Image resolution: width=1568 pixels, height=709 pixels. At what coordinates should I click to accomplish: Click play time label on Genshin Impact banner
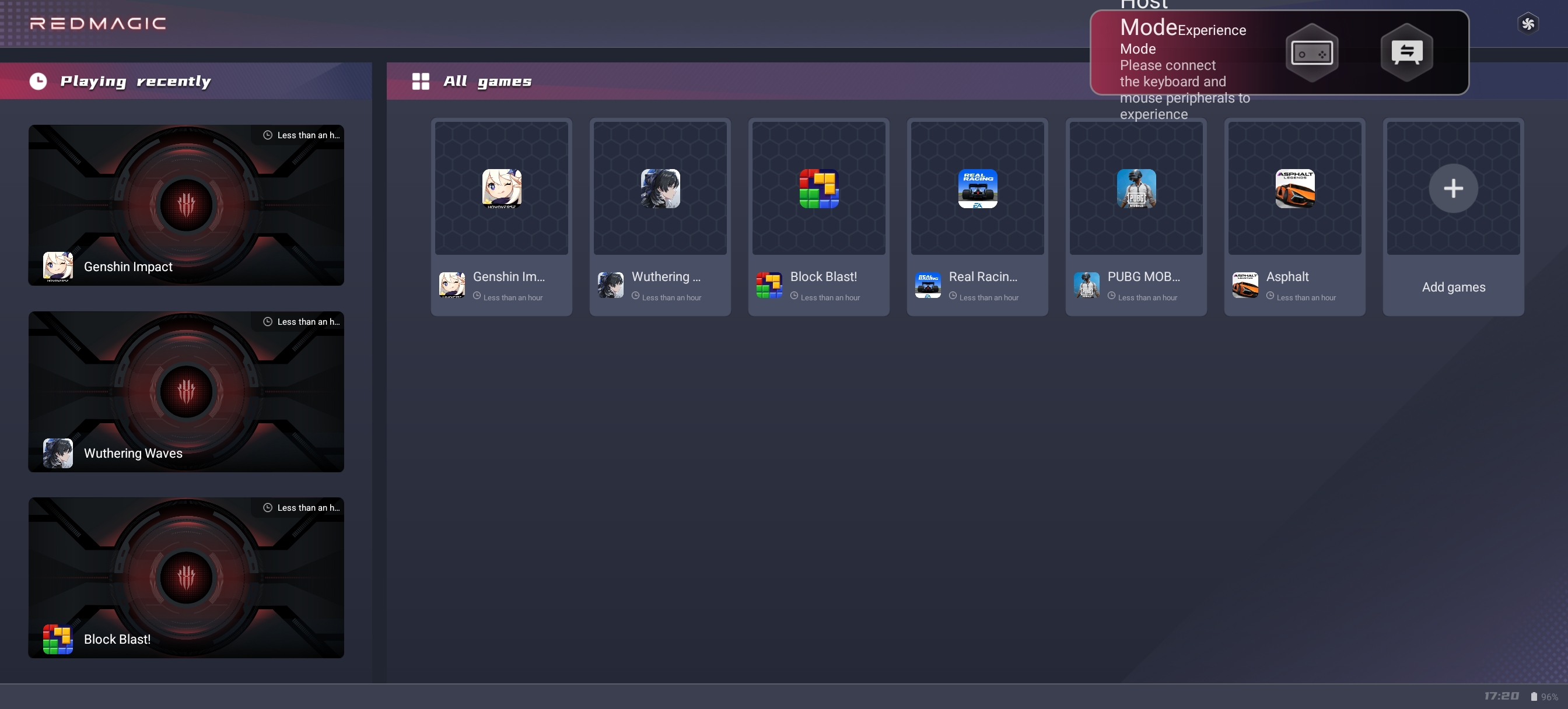302,135
